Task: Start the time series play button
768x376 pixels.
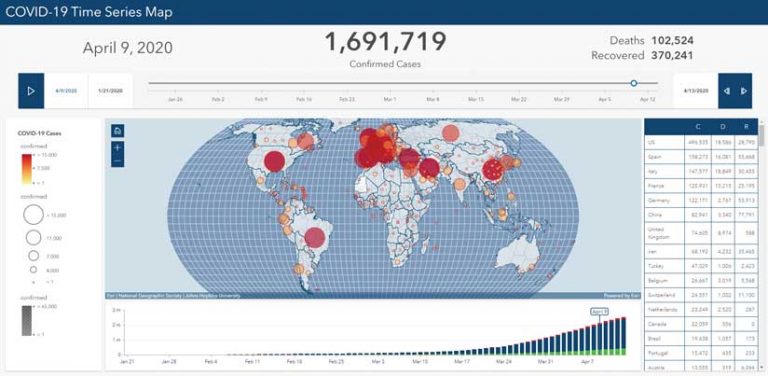Action: tap(31, 91)
